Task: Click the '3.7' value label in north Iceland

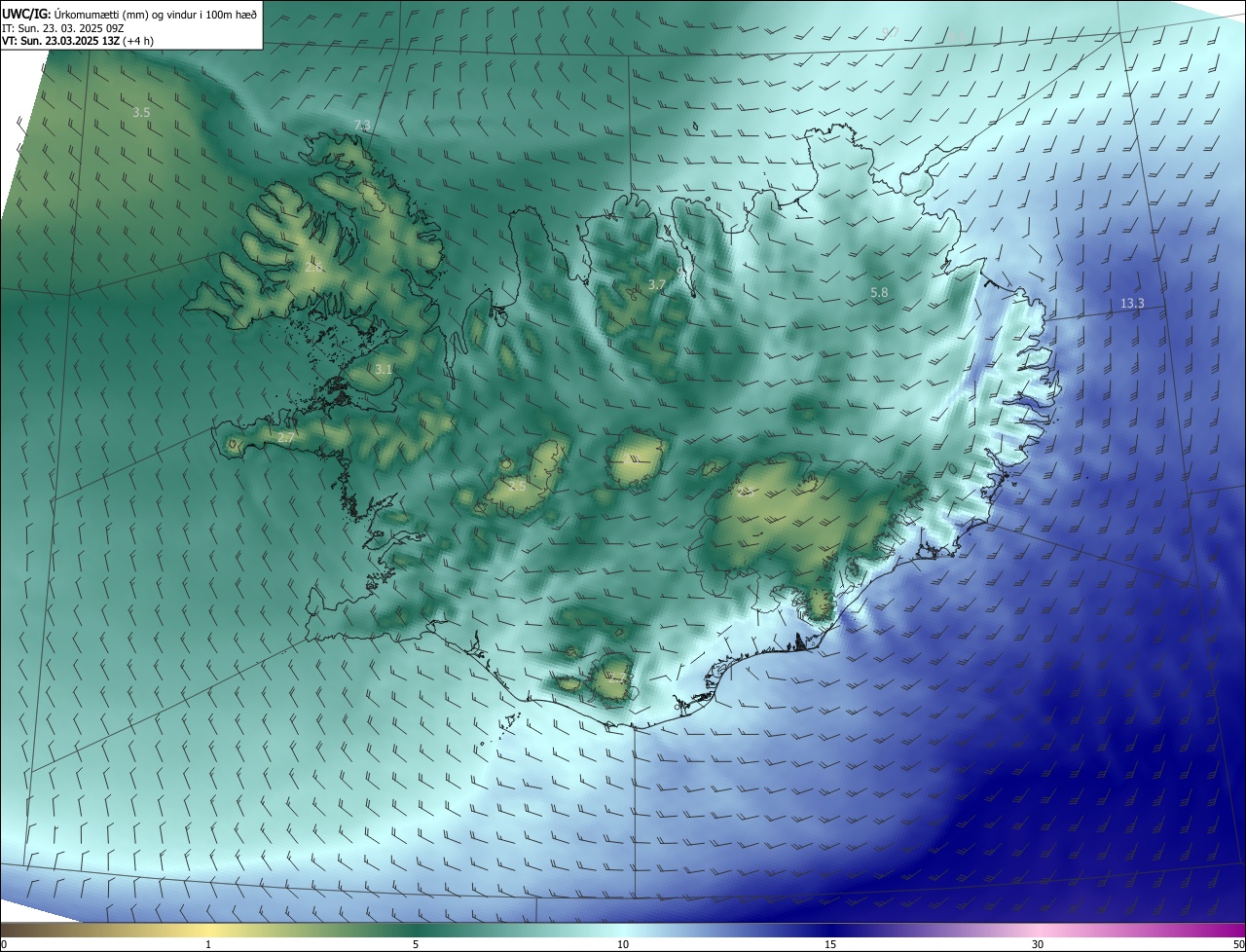Action: [x=657, y=284]
